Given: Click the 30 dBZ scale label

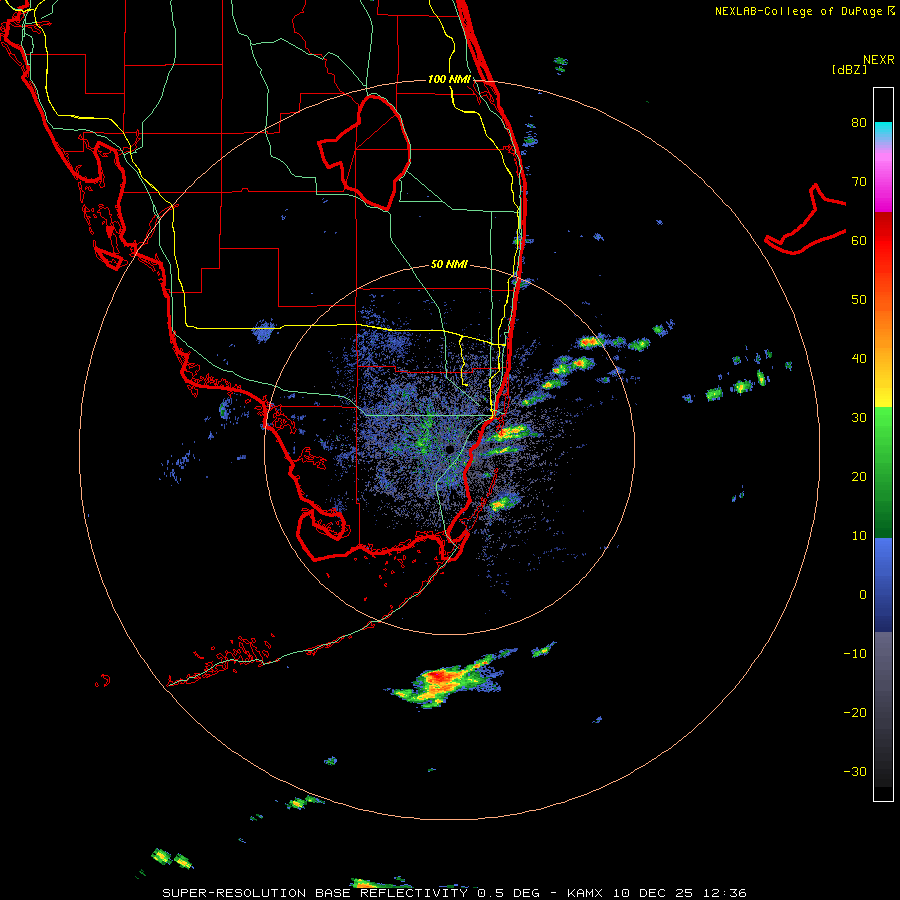Looking at the screenshot, I should click(859, 417).
